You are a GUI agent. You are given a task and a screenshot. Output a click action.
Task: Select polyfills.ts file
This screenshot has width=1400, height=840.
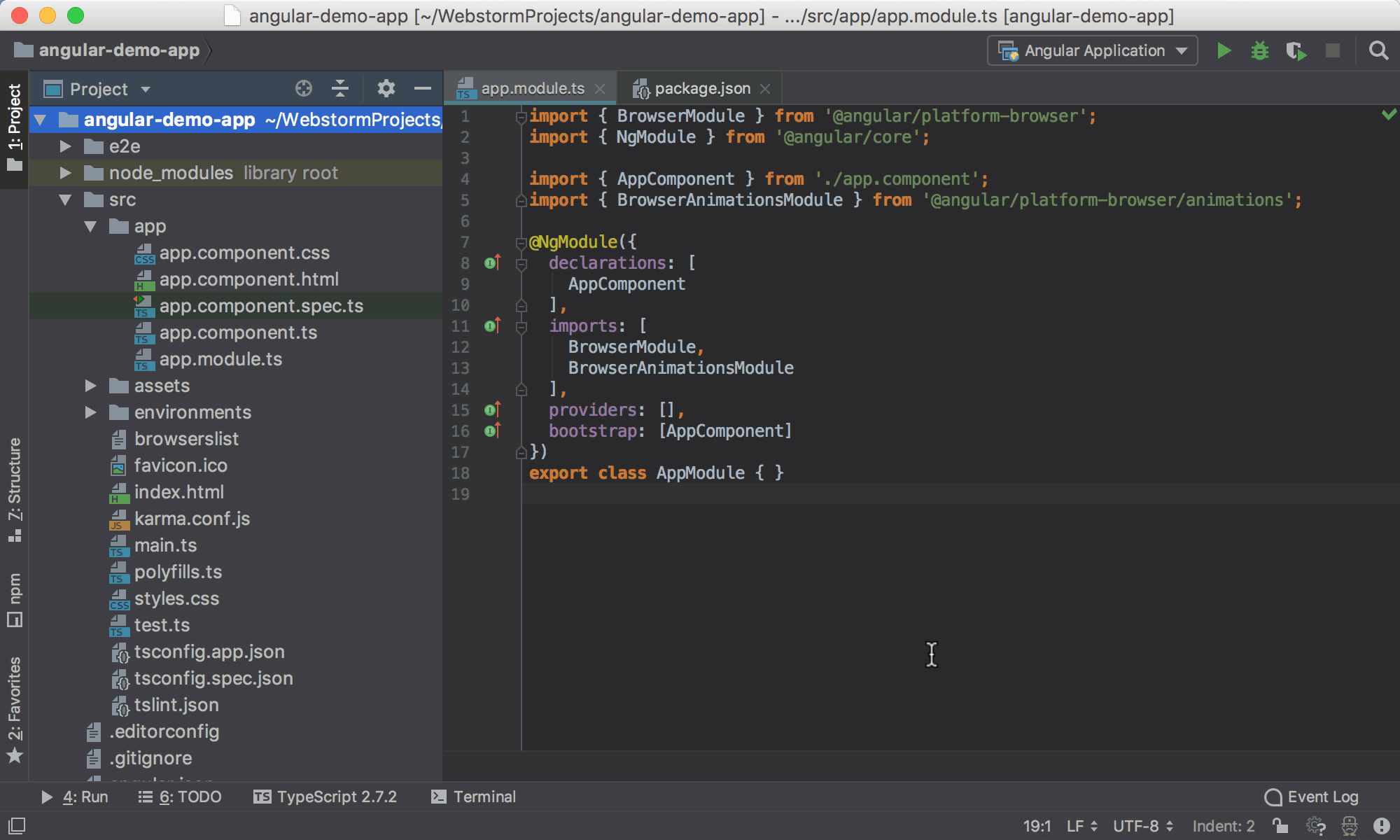pyautogui.click(x=178, y=572)
